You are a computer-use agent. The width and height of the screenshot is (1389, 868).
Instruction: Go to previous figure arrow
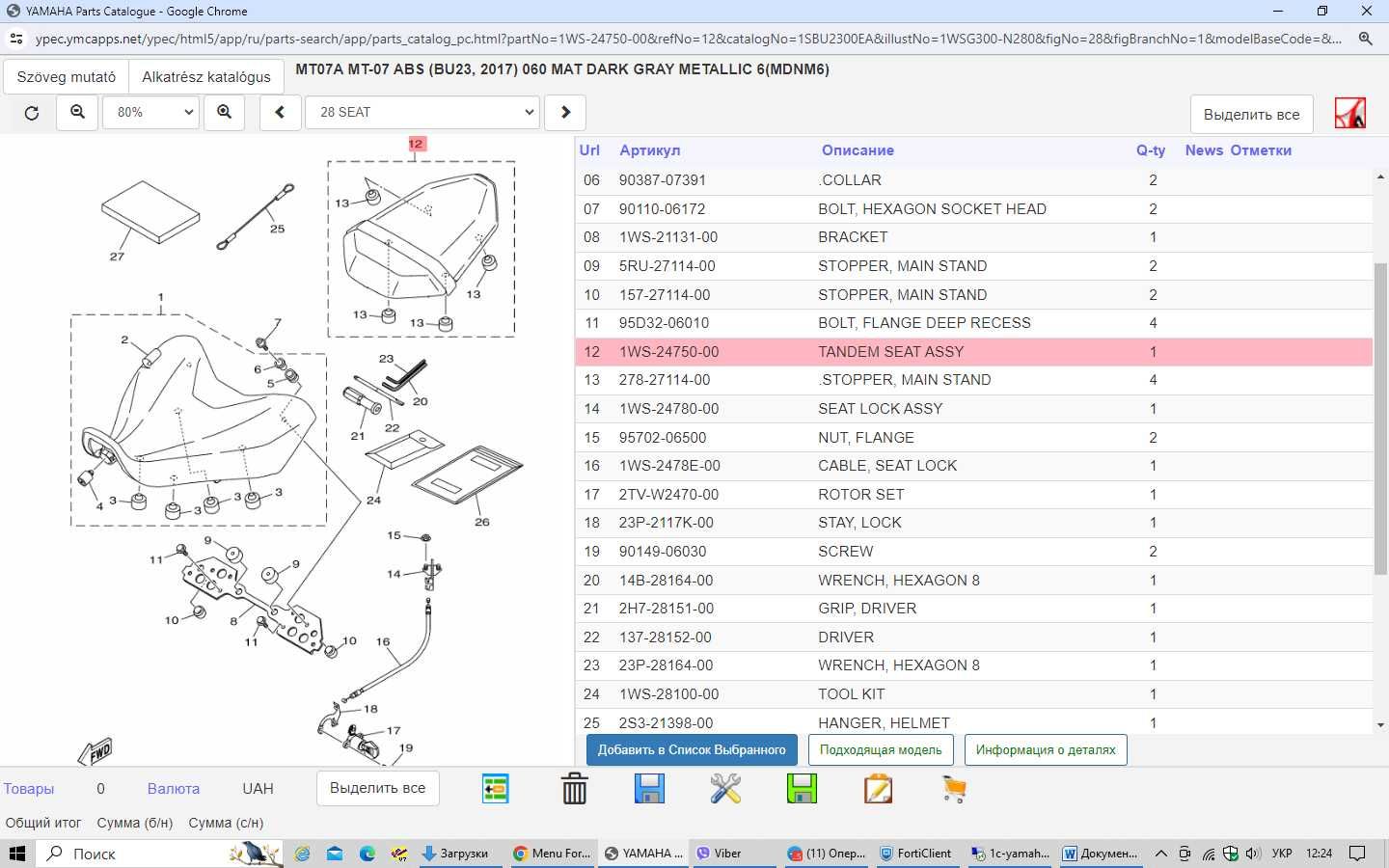[x=280, y=113]
